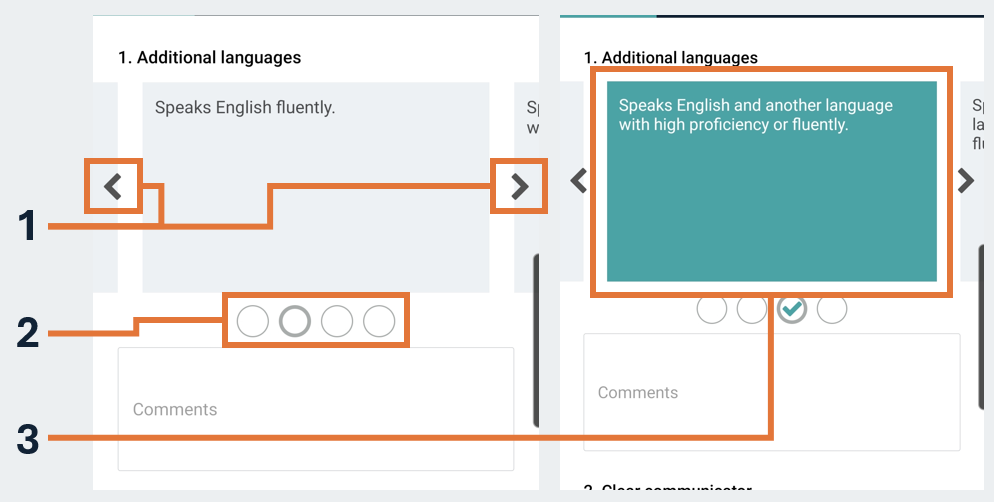Go to next card after 'Speaks English fluently'
Image resolution: width=994 pixels, height=502 pixels.
(x=520, y=186)
